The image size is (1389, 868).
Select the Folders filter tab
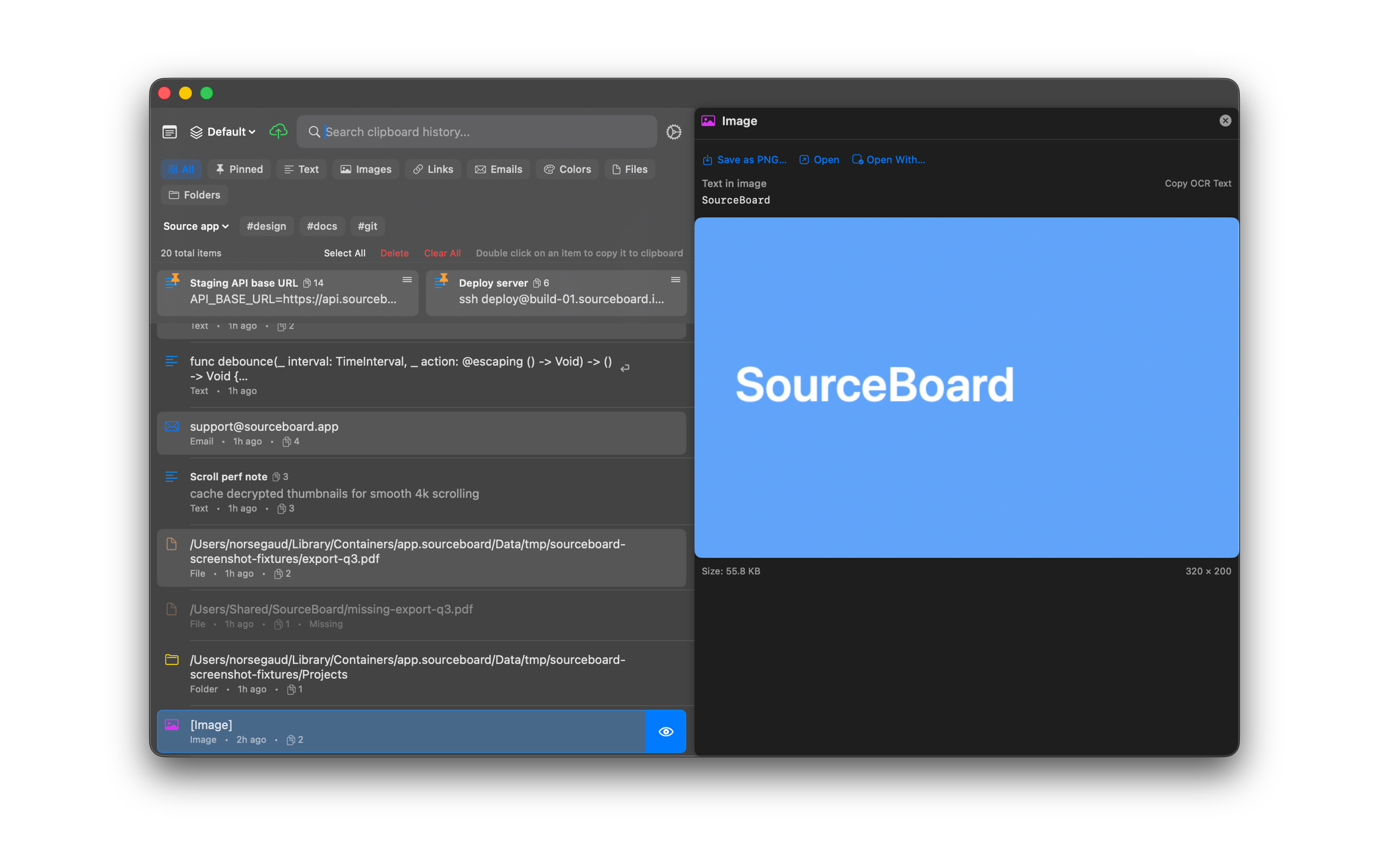tap(194, 195)
